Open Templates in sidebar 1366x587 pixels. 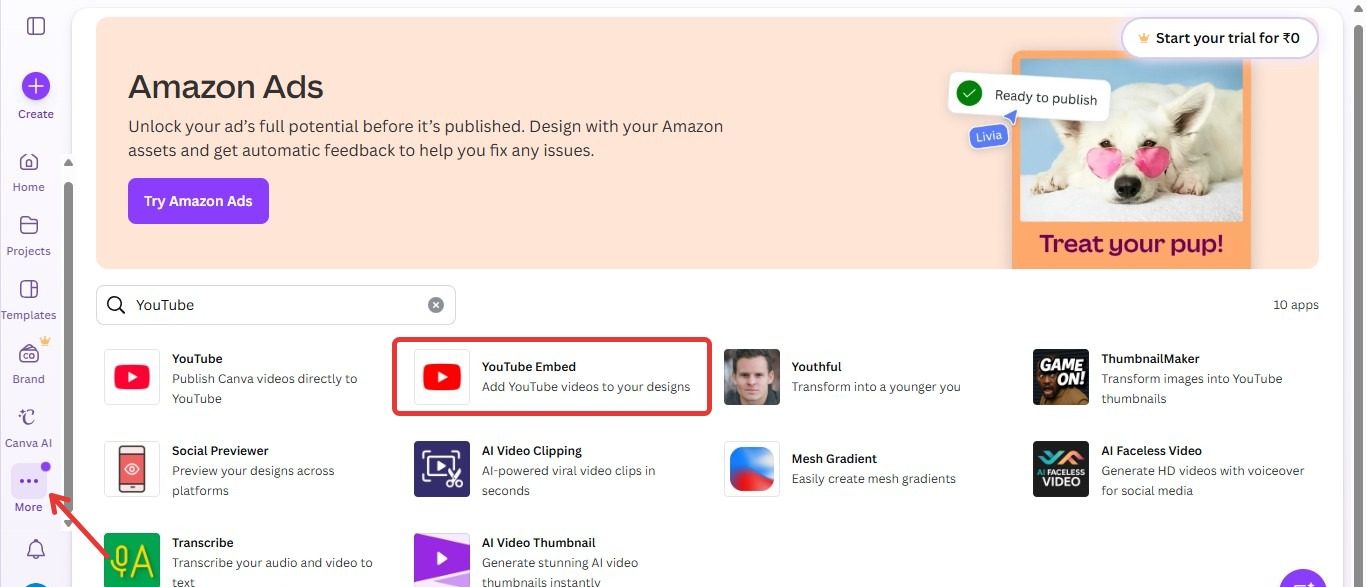coord(29,300)
